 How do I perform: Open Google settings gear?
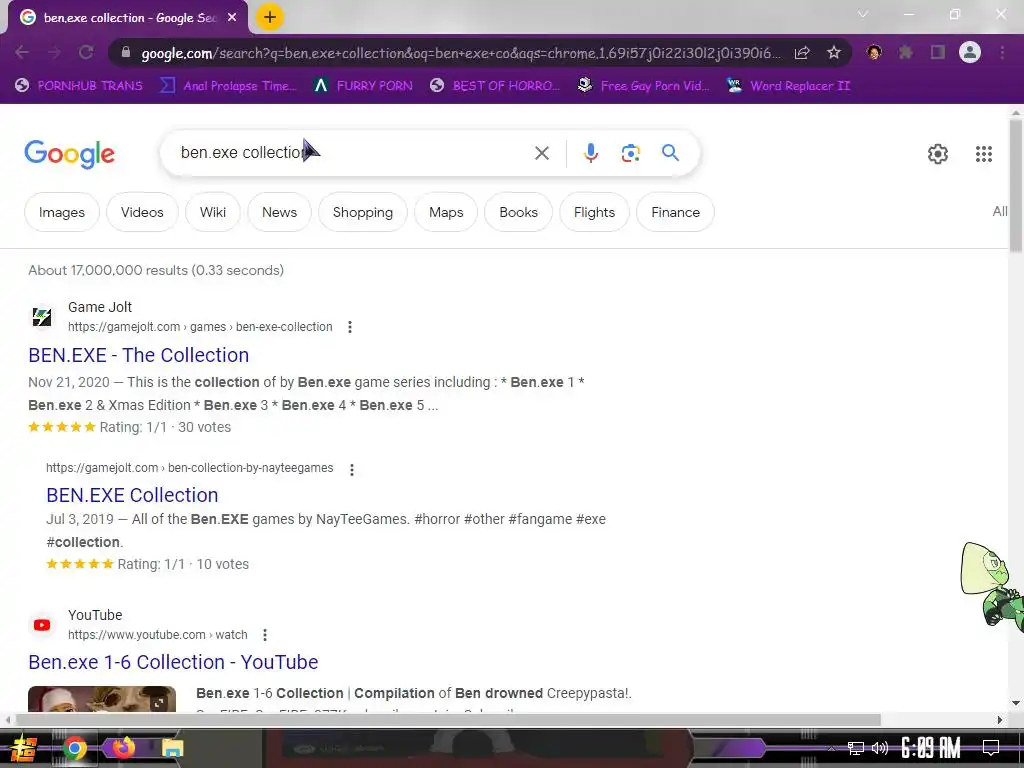pyautogui.click(x=938, y=154)
